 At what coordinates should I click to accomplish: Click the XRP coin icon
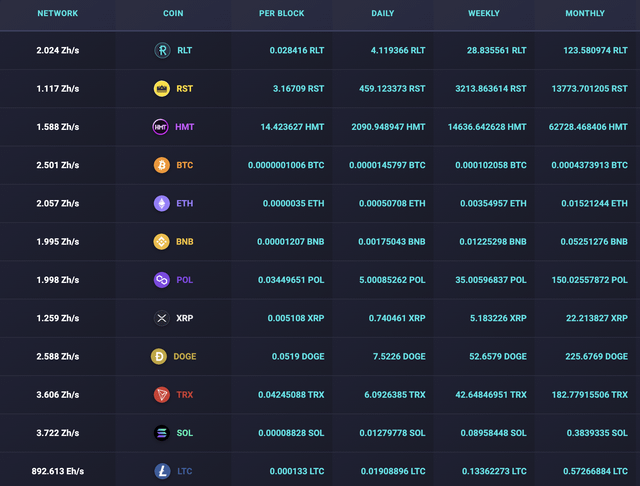[x=161, y=318]
